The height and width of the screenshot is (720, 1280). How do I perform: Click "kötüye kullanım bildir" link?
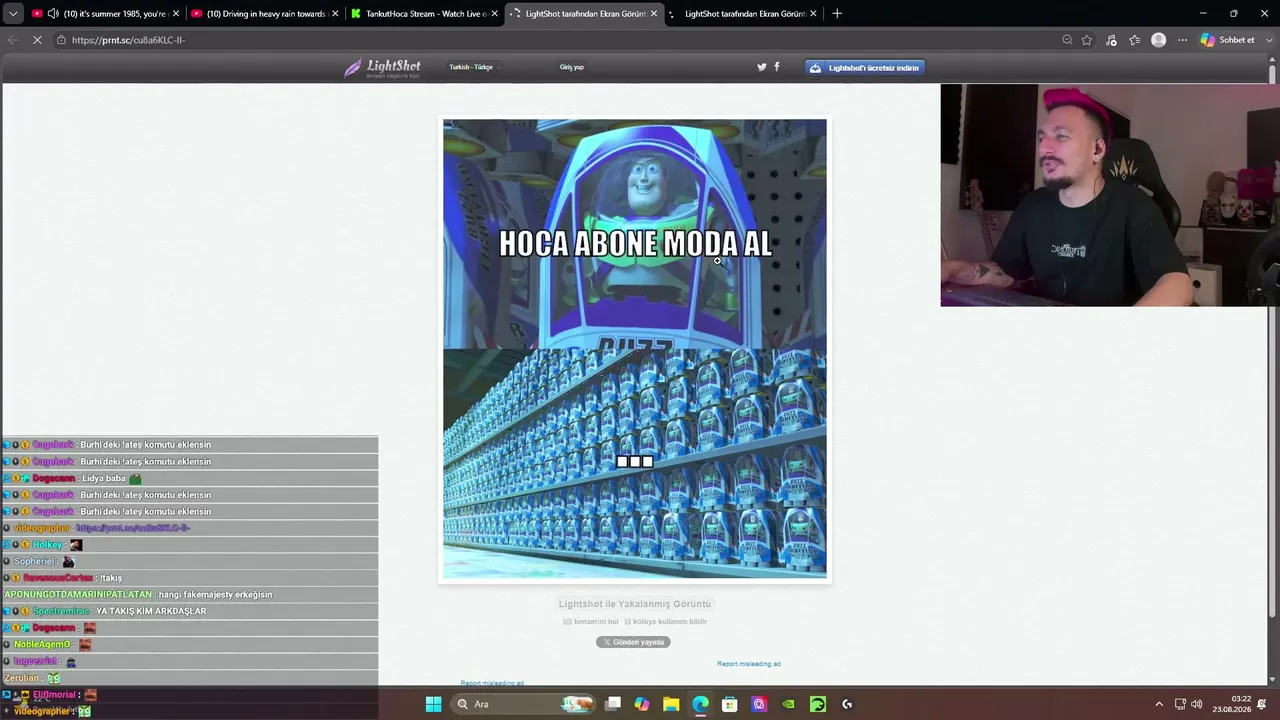(666, 622)
